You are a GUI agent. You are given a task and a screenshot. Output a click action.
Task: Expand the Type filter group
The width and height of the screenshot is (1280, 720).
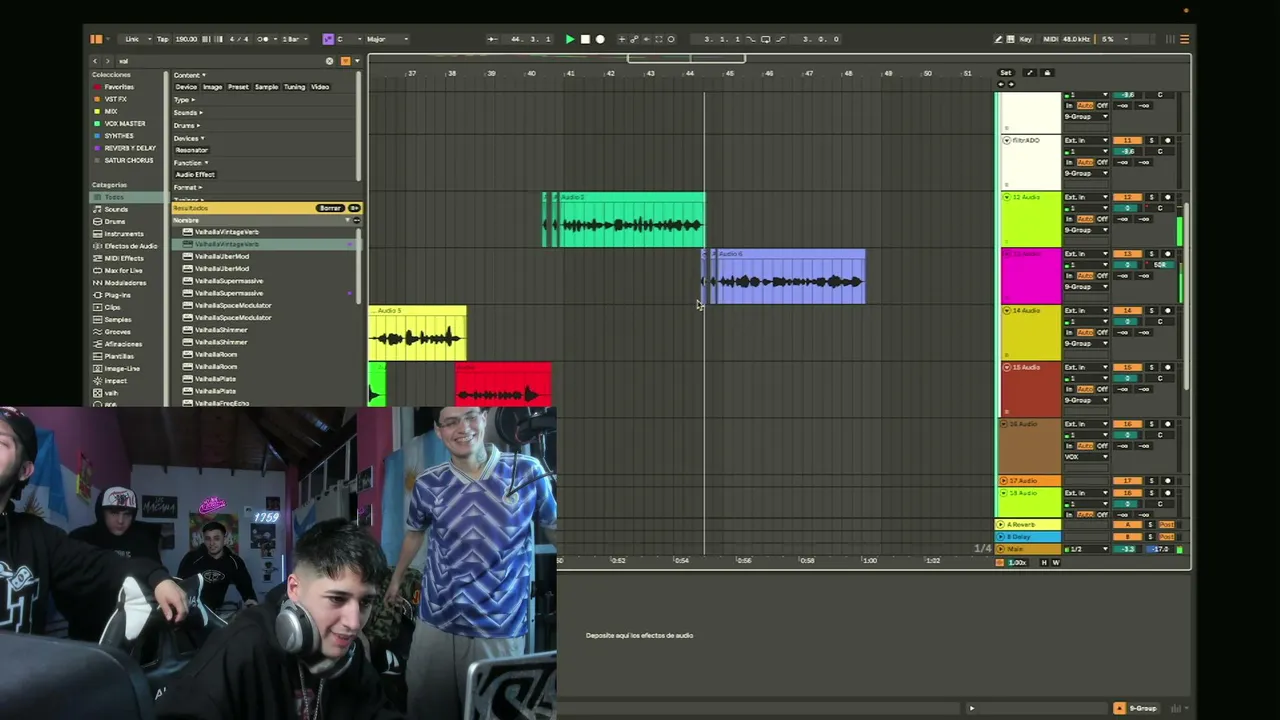pos(182,100)
